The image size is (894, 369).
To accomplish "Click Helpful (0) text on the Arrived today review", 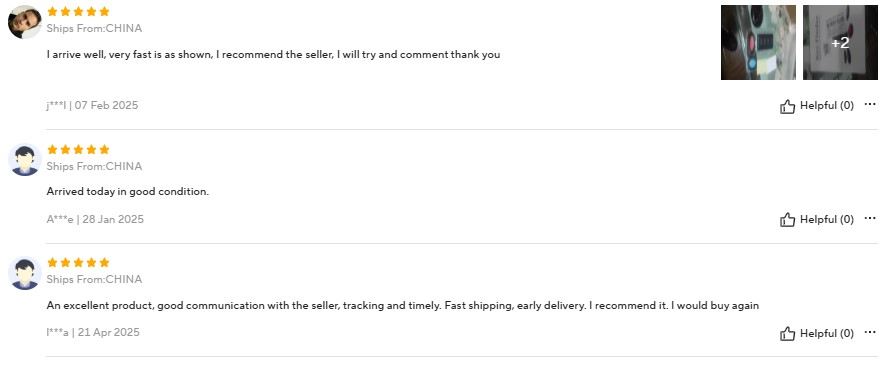I will coord(827,220).
